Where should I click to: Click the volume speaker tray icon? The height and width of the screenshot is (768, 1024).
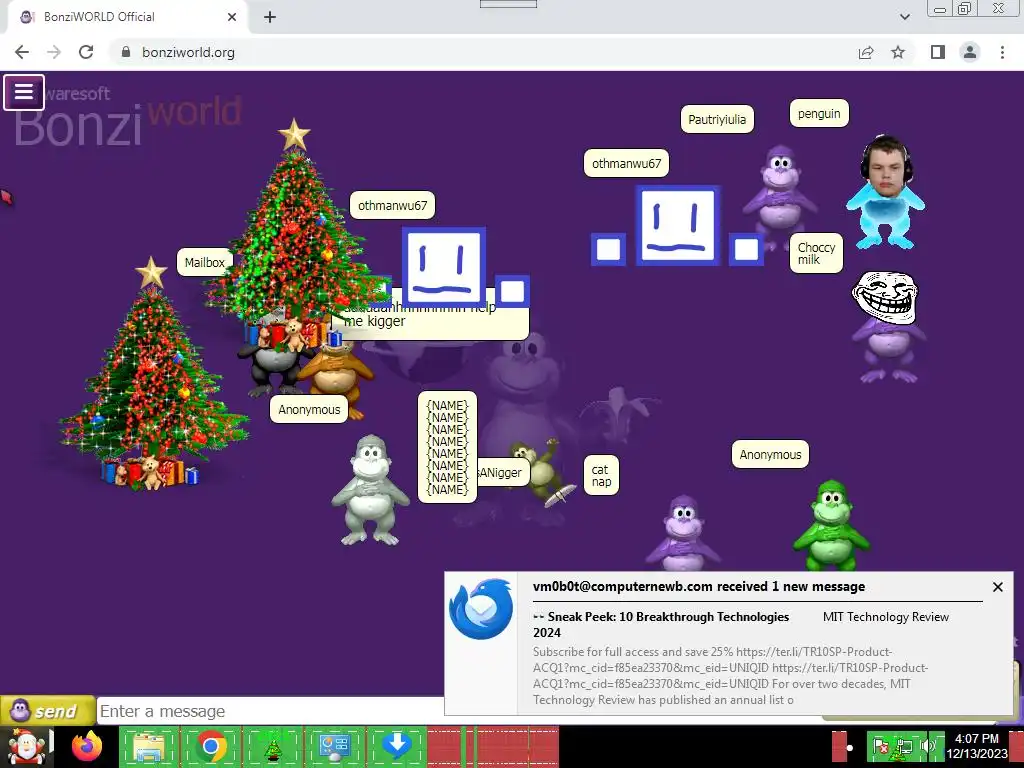point(927,746)
